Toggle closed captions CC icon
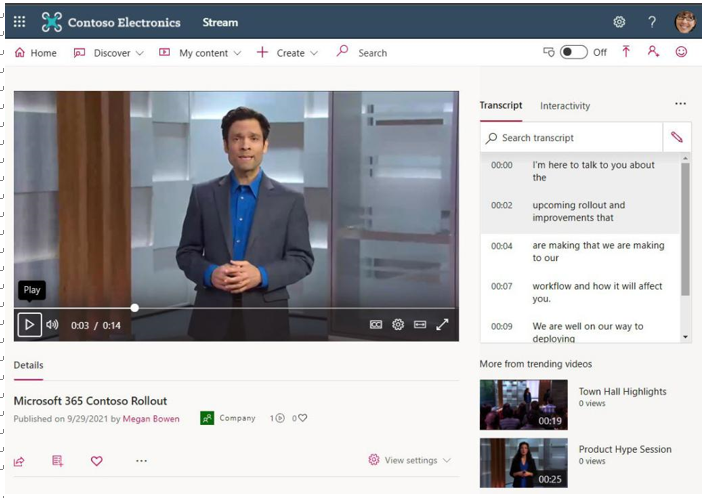 [376, 325]
